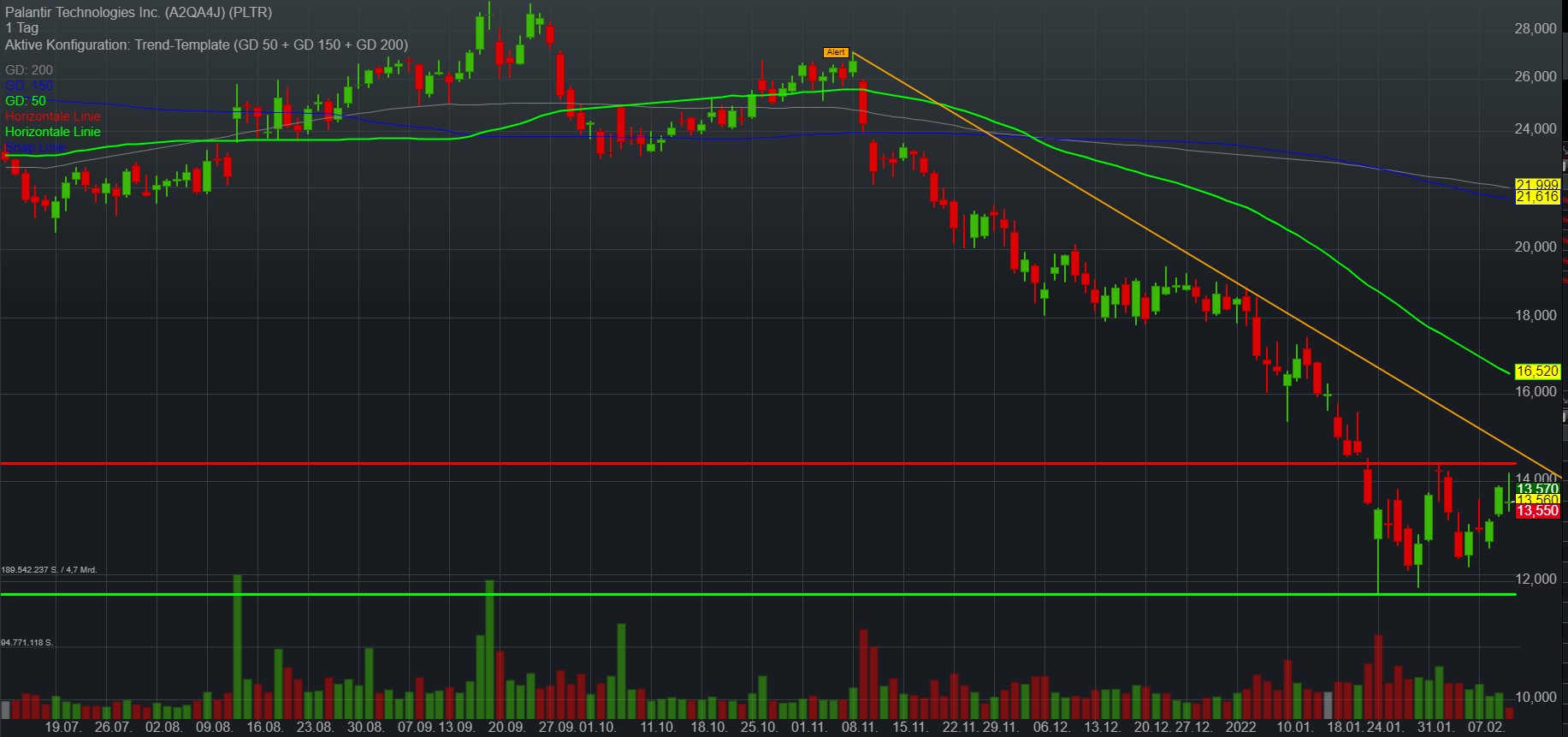This screenshot has width=1568, height=737.
Task: Select the Palantir Technologies Inc. chart title
Action: click(x=139, y=12)
